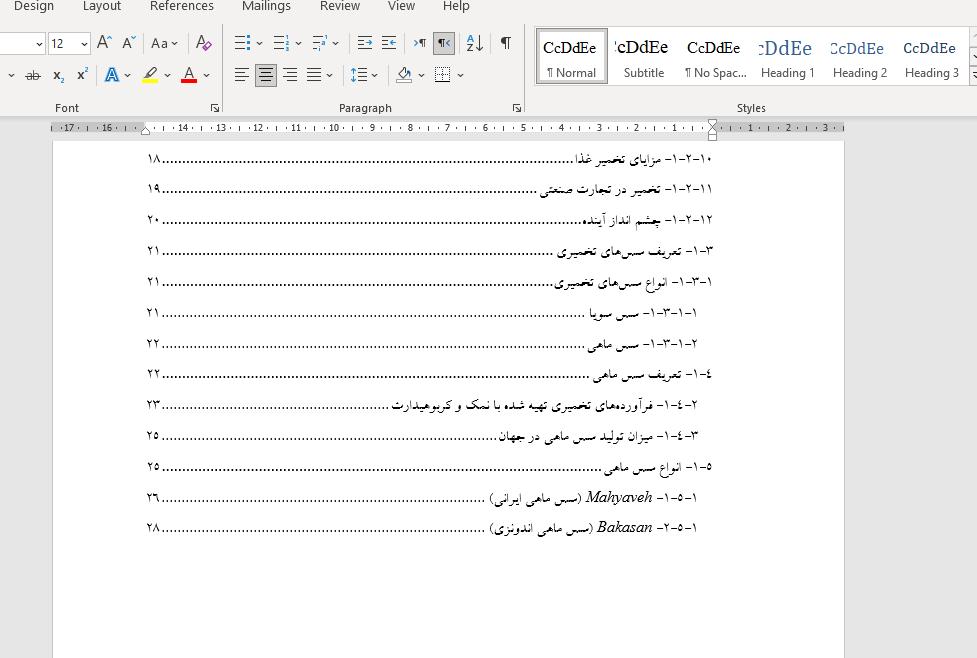
Task: Select the Text Effects icon
Action: tap(113, 75)
